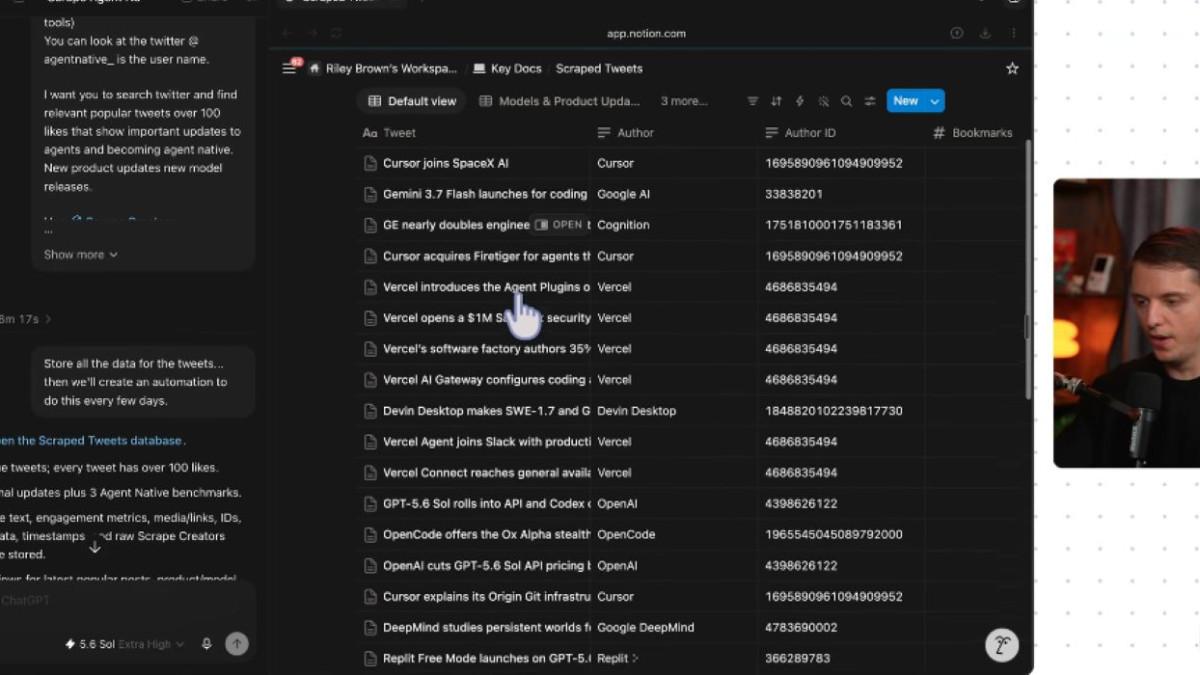Click OPEN on the GE nearly doubles row

tap(559, 225)
